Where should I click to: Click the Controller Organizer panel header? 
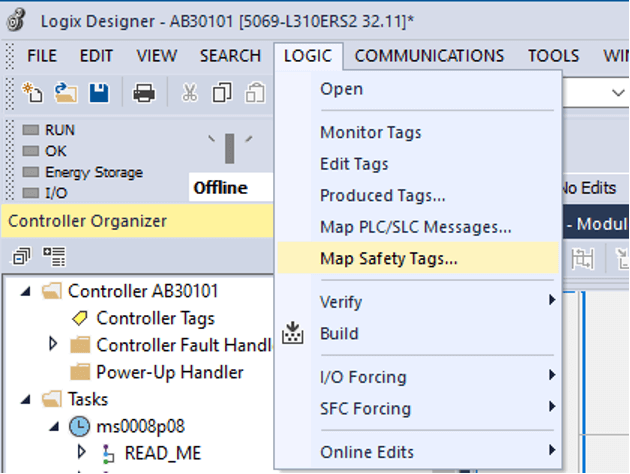(137, 221)
